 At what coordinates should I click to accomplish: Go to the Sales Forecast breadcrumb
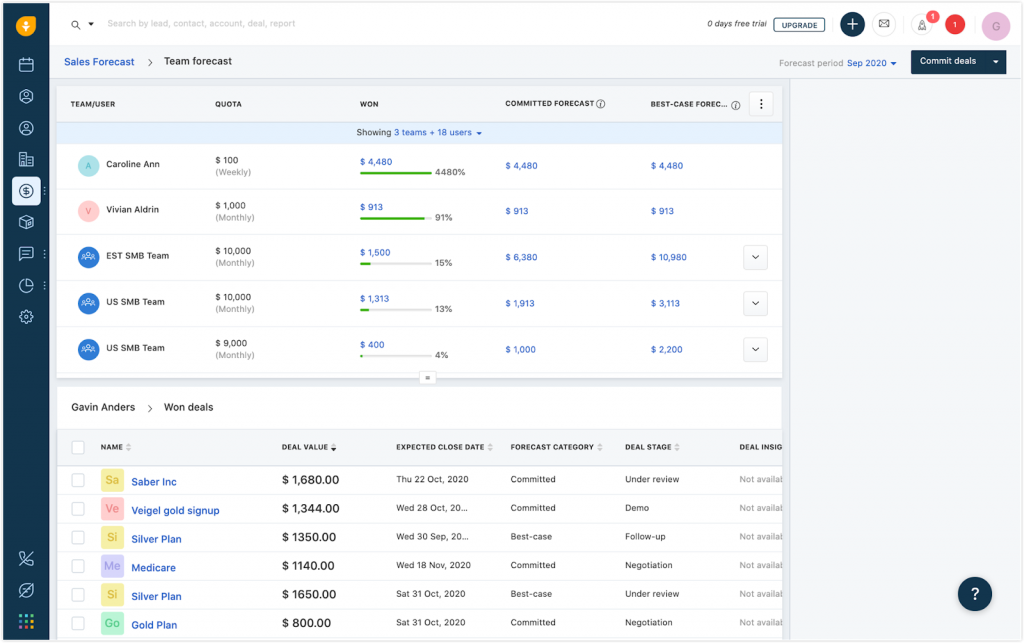pos(99,62)
